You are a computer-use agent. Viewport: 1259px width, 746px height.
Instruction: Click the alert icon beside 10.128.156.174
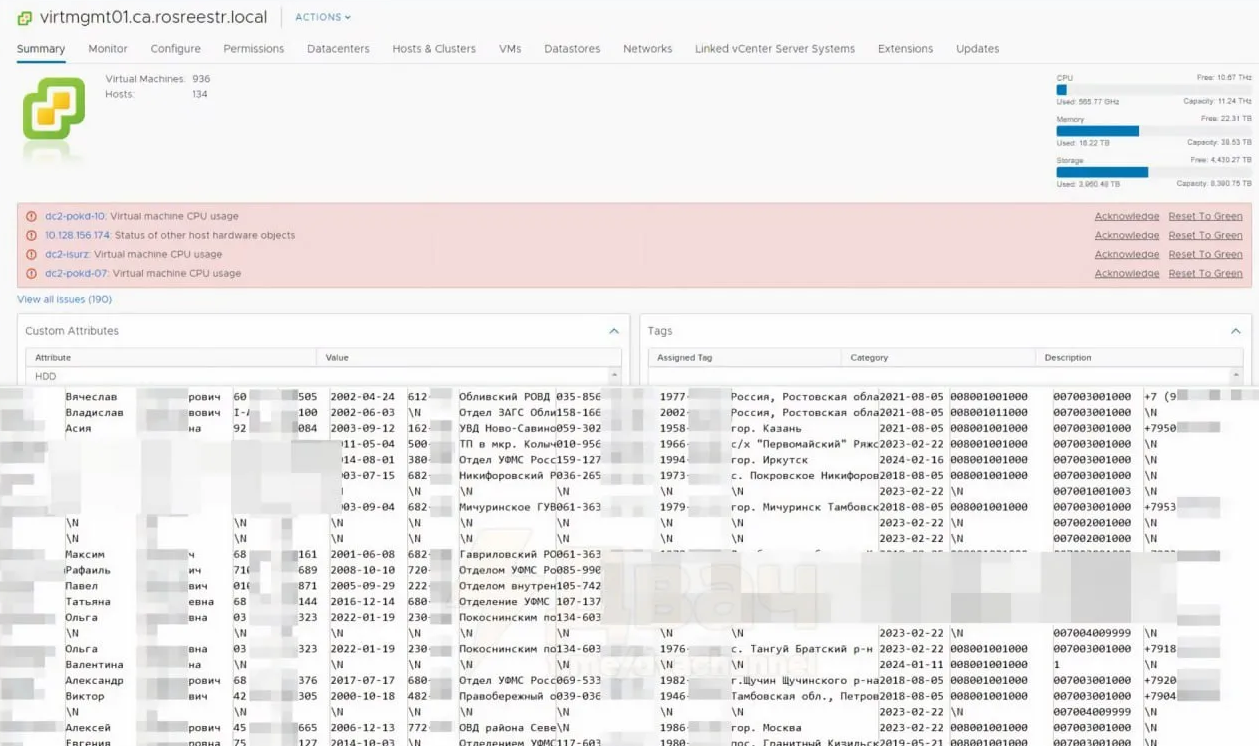click(31, 235)
